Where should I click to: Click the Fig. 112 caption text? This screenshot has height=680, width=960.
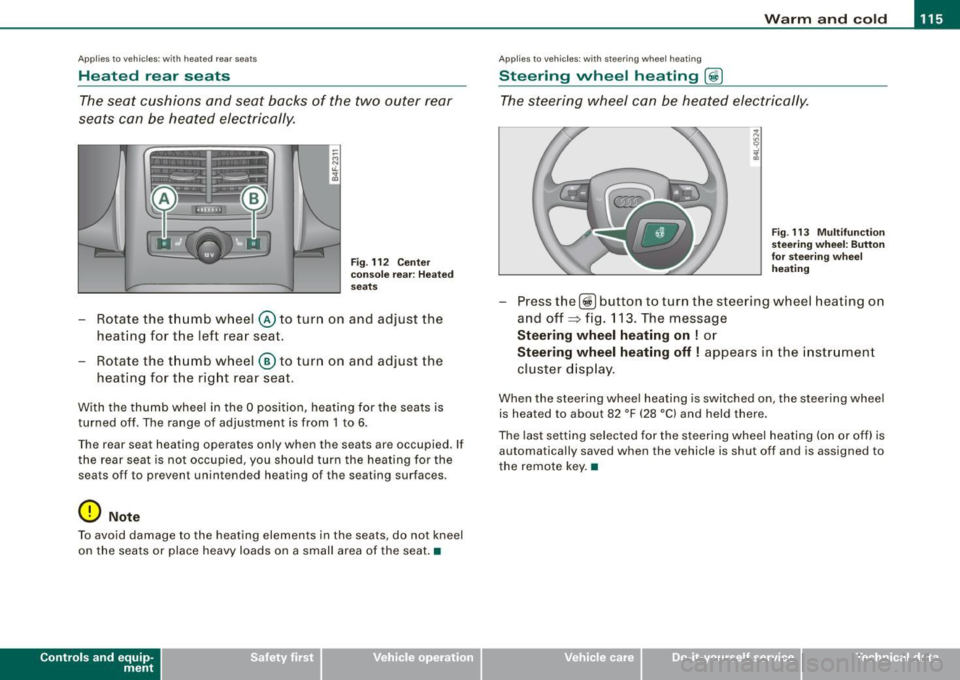402,274
